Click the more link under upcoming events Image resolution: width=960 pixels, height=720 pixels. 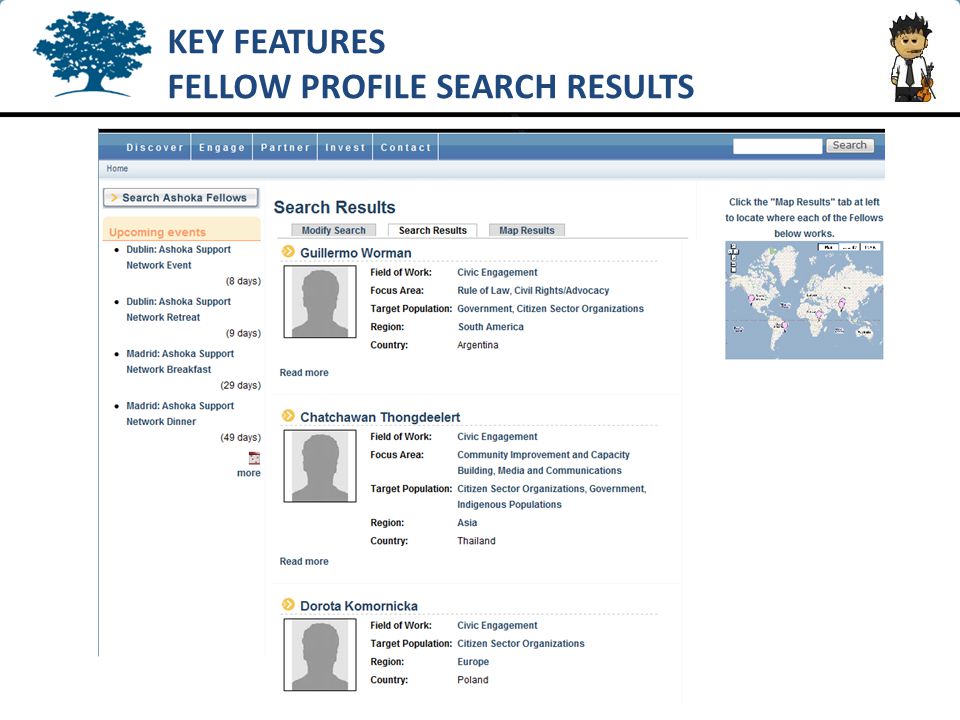point(249,473)
